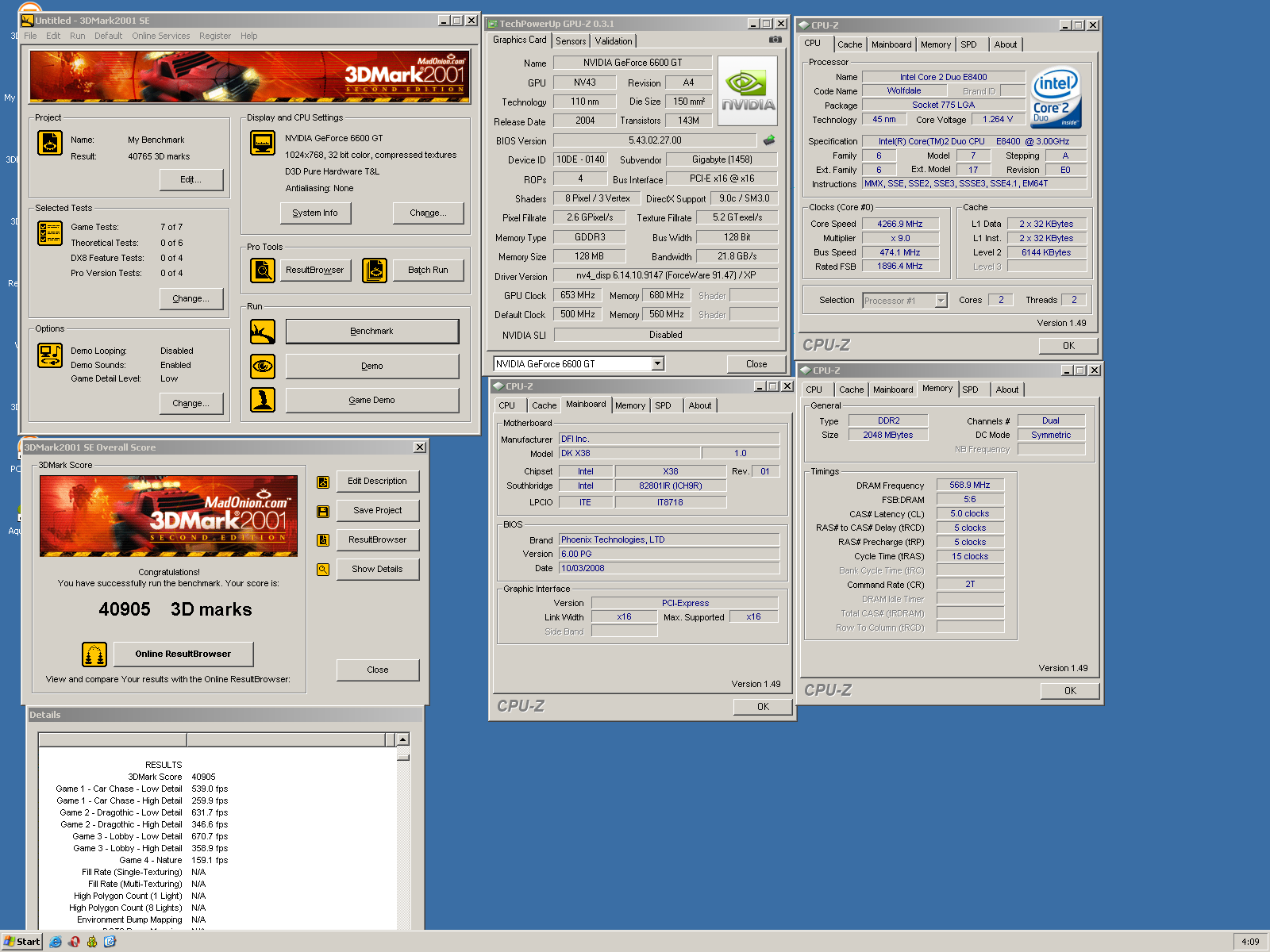
Task: Click the Game Demo button
Action: [372, 400]
